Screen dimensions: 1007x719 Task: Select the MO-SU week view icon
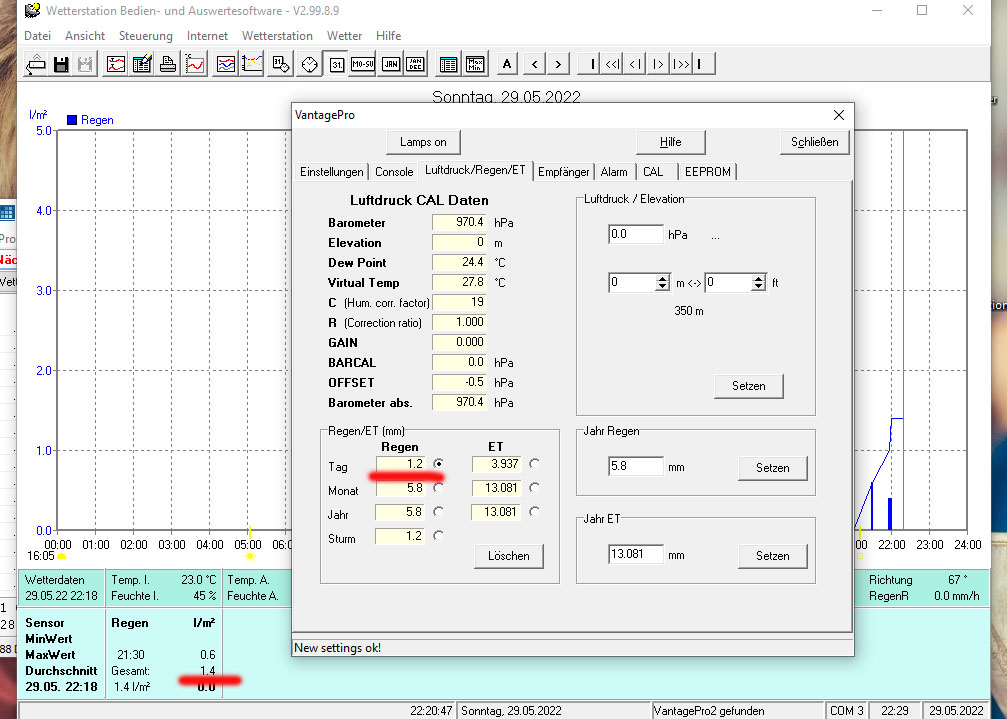363,64
